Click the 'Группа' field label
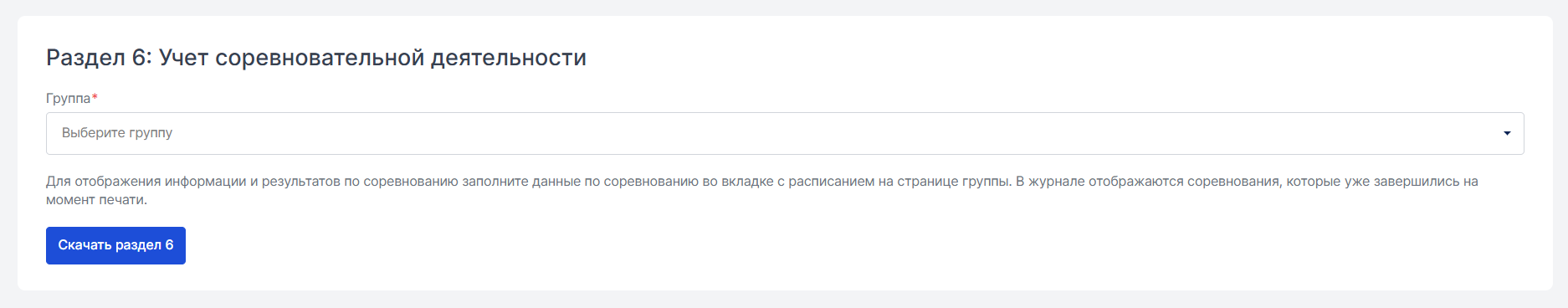Viewport: 1568px width, 308px height. [x=68, y=98]
